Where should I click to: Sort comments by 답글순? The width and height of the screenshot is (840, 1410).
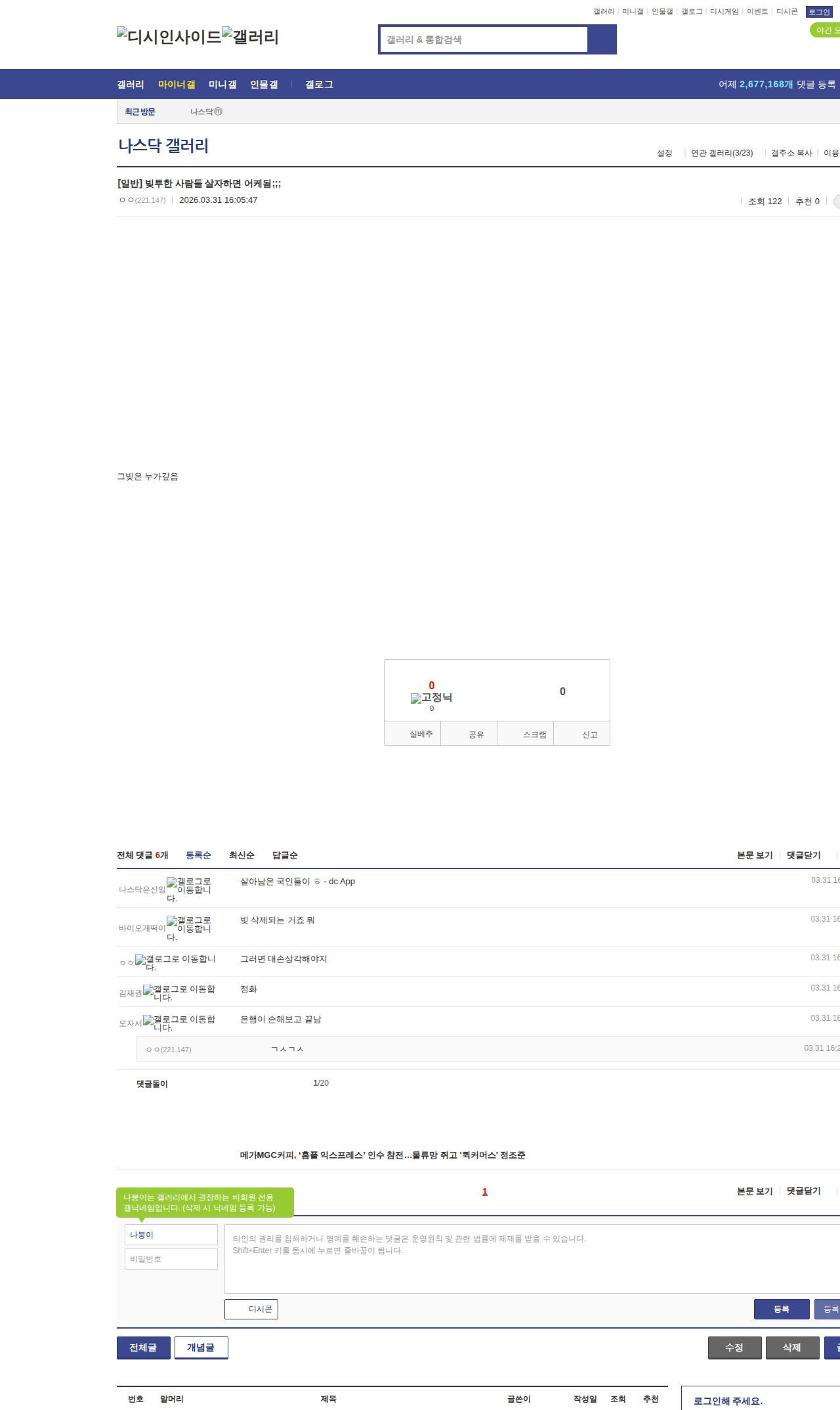coord(285,855)
